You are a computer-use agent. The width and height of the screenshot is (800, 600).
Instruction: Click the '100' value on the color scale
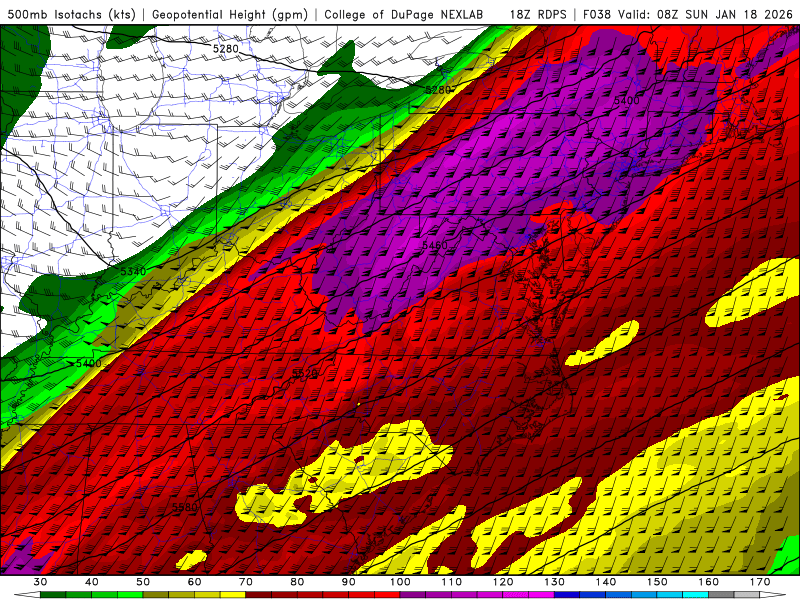pos(400,582)
